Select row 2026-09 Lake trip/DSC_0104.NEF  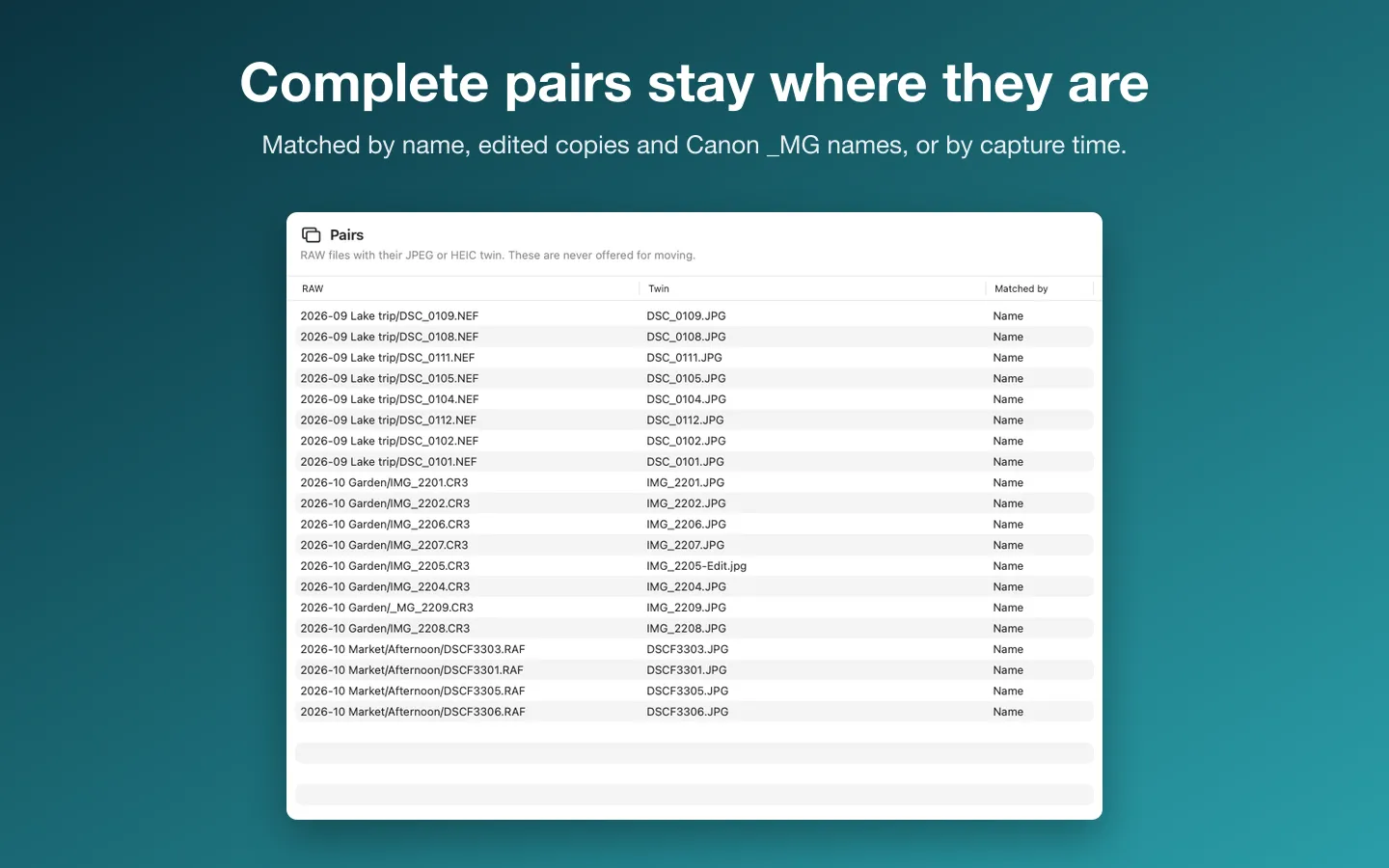694,399
